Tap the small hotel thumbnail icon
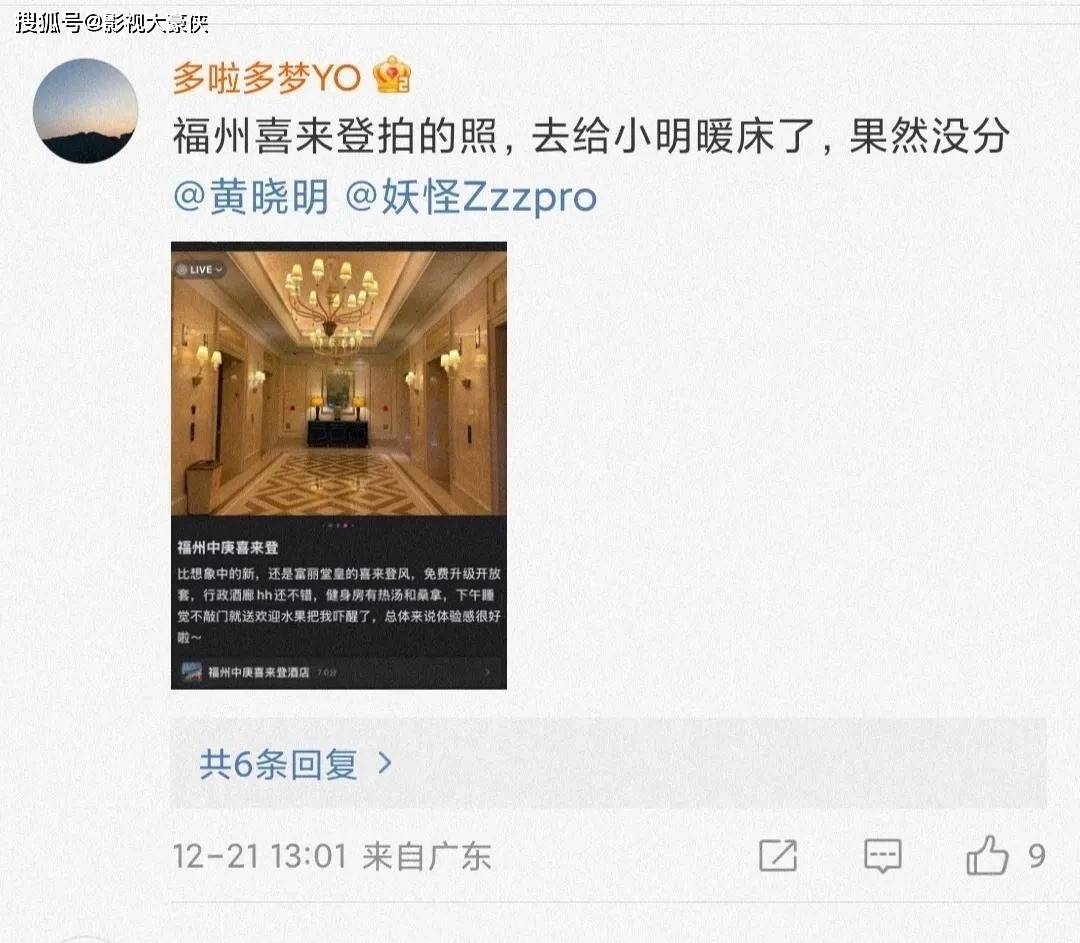Image resolution: width=1080 pixels, height=943 pixels. (191, 672)
